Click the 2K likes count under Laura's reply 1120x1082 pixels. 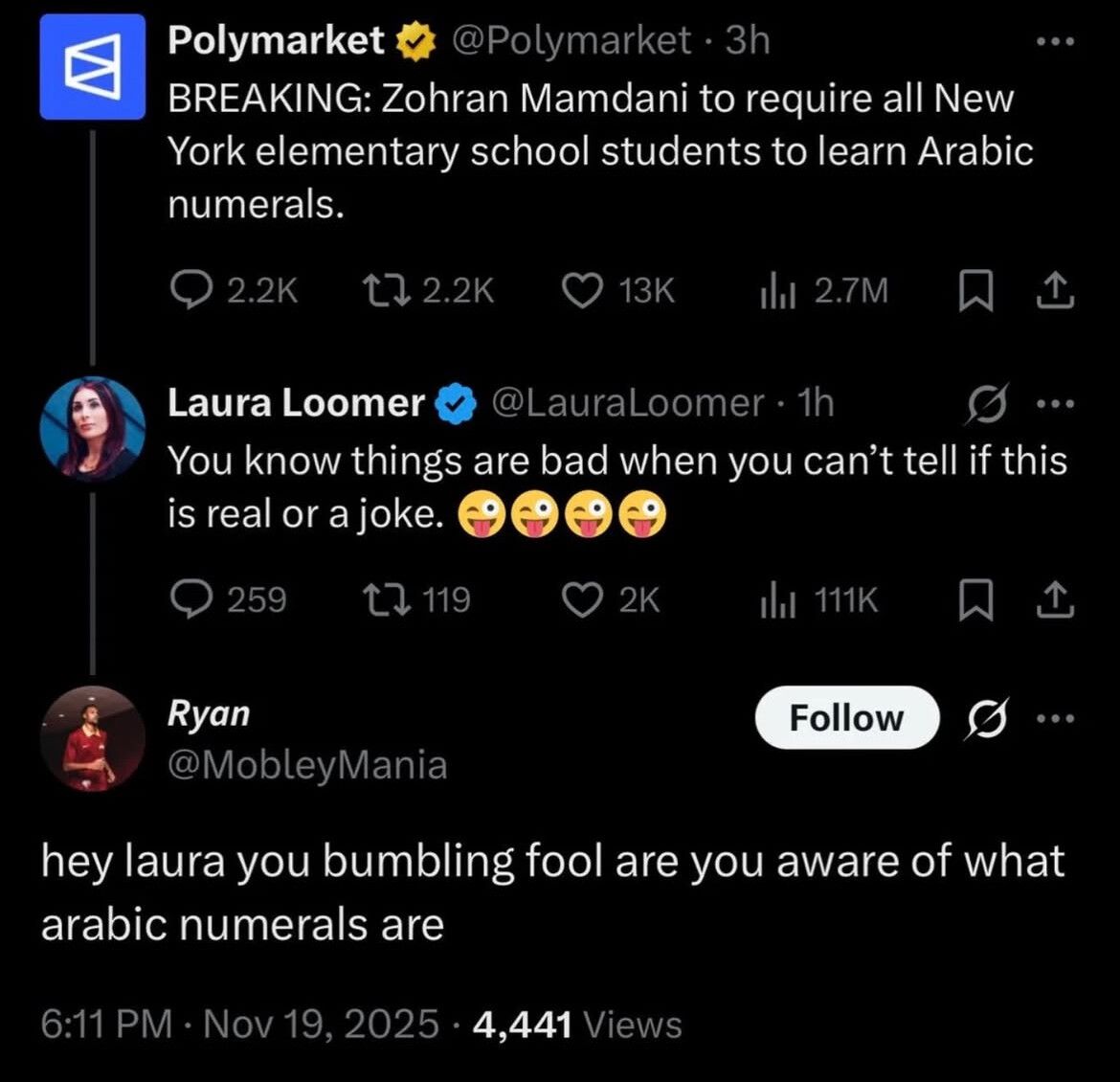pyautogui.click(x=614, y=599)
